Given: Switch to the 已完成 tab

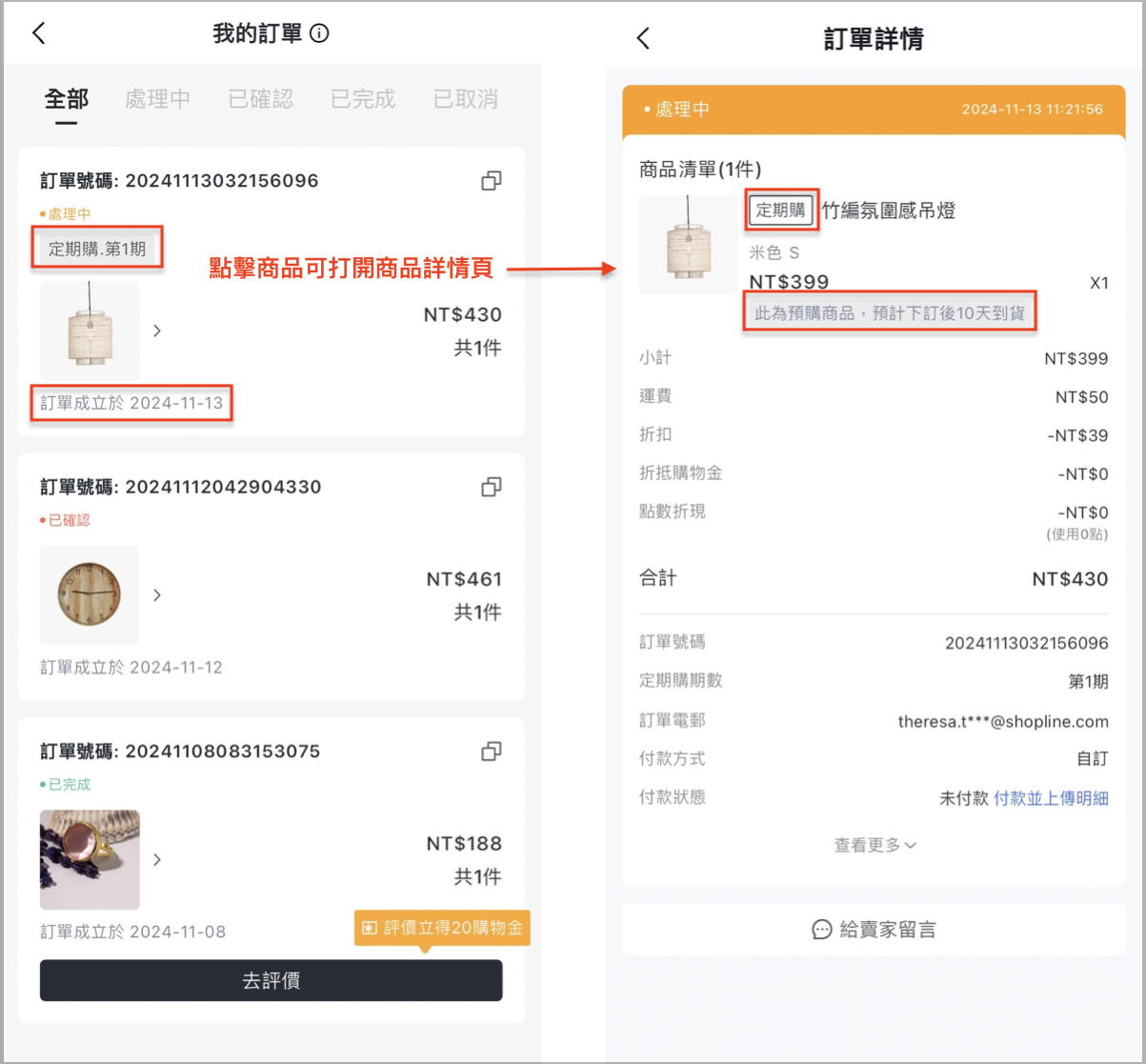Looking at the screenshot, I should pos(363,99).
